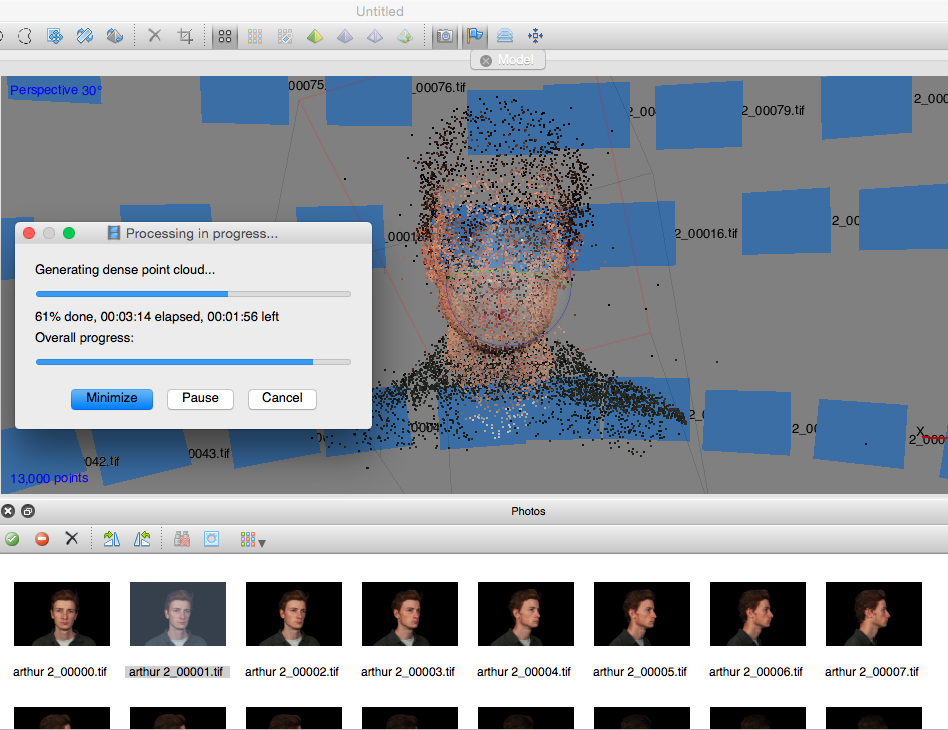
Task: Choose the Resize Region tool
Action: tap(55, 36)
